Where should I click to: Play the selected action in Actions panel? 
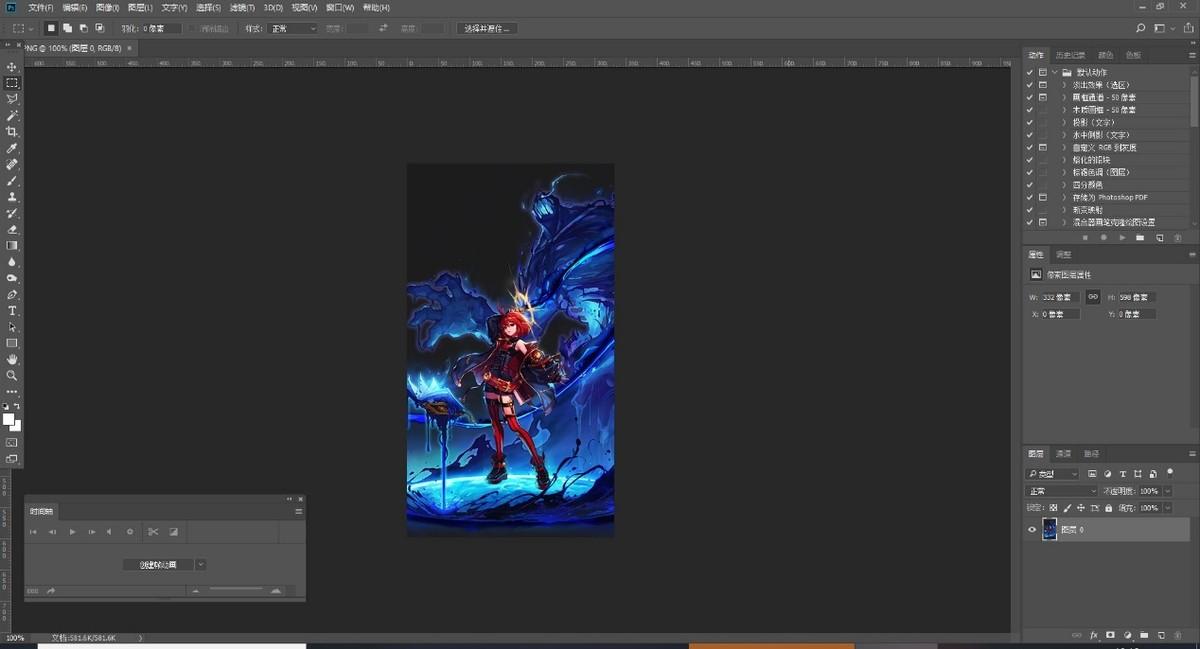pos(1122,238)
